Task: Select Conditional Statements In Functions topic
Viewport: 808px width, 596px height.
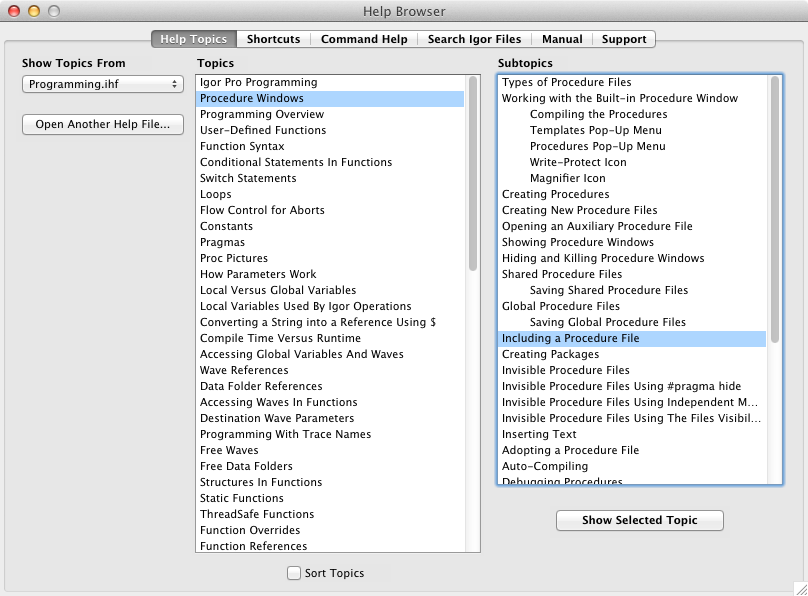Action: (x=330, y=162)
